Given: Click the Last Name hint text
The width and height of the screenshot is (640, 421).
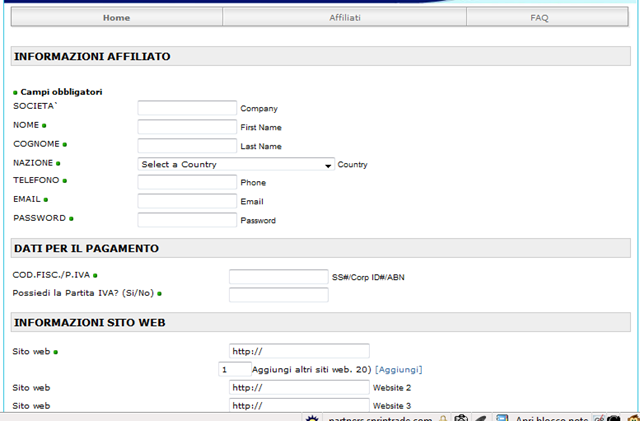Looking at the screenshot, I should coord(261,146).
